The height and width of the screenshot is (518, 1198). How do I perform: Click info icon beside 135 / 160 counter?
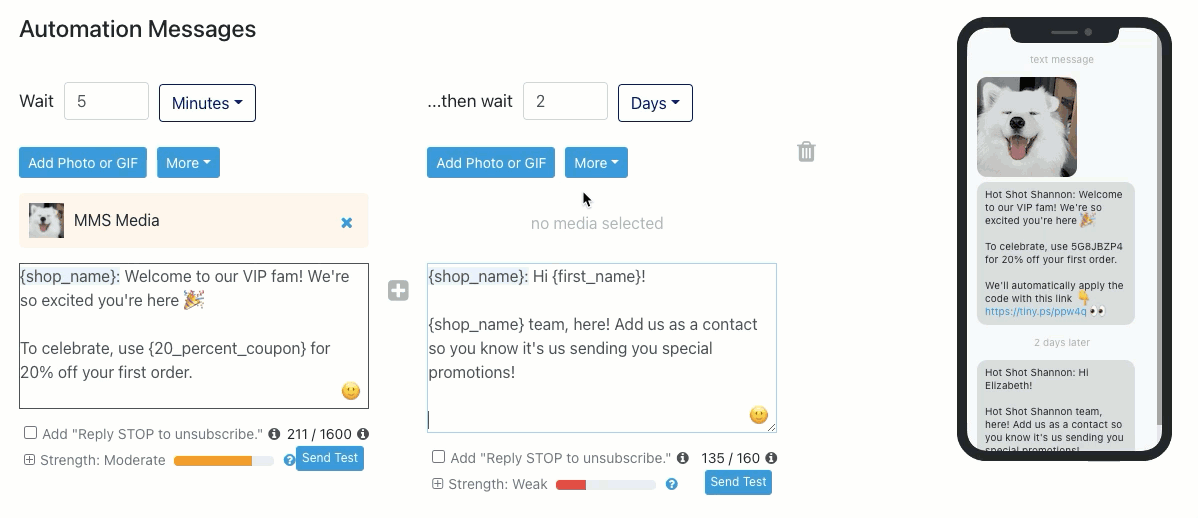pyautogui.click(x=771, y=458)
